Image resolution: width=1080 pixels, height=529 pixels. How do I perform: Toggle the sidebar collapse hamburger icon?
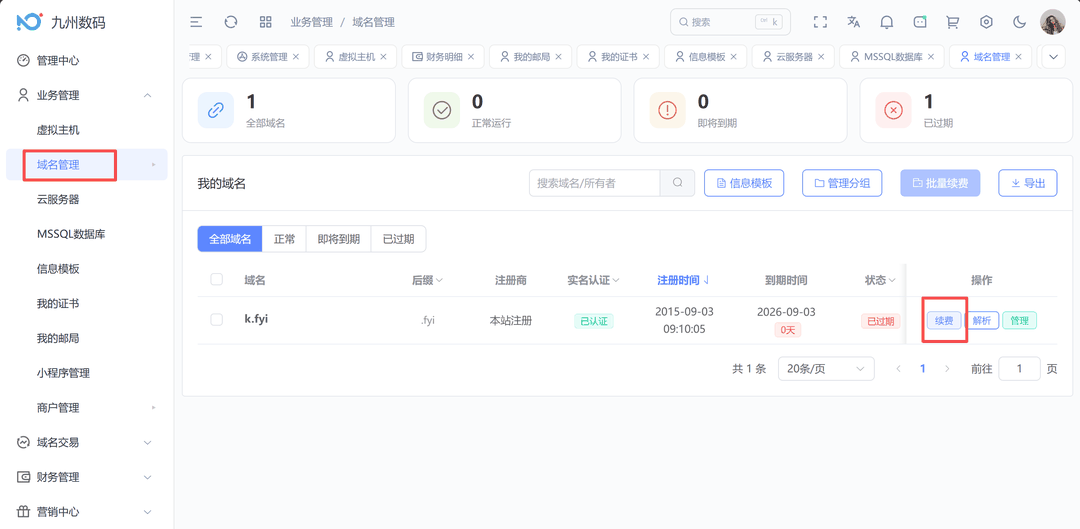tap(196, 22)
